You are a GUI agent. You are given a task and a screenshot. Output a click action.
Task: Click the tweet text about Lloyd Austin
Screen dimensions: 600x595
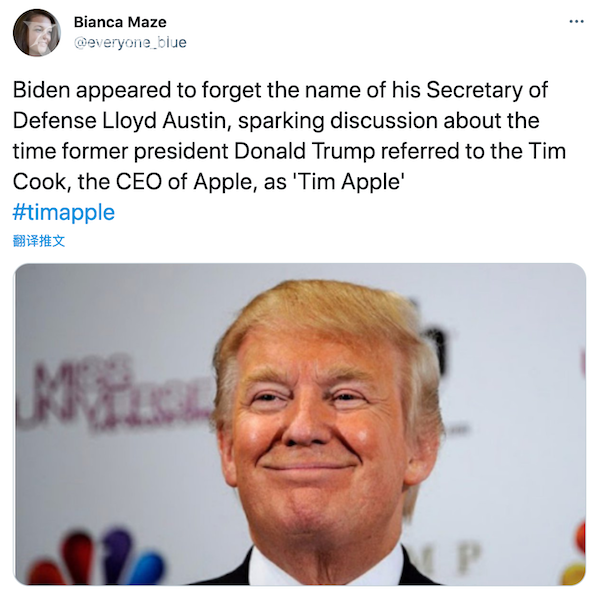coord(290,135)
